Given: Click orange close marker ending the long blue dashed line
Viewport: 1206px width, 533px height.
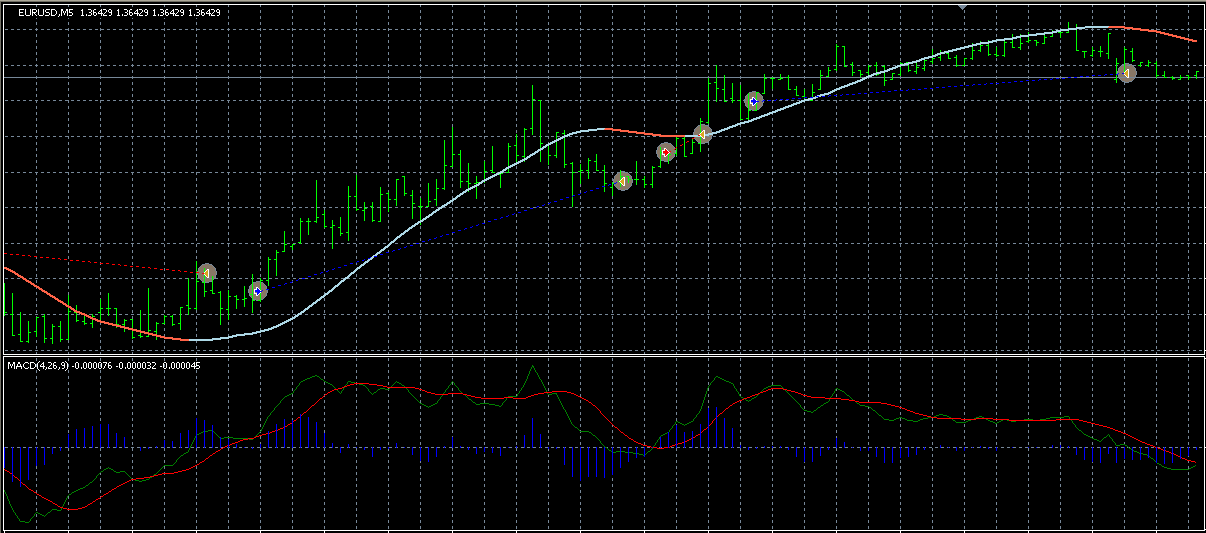Looking at the screenshot, I should [x=623, y=181].
